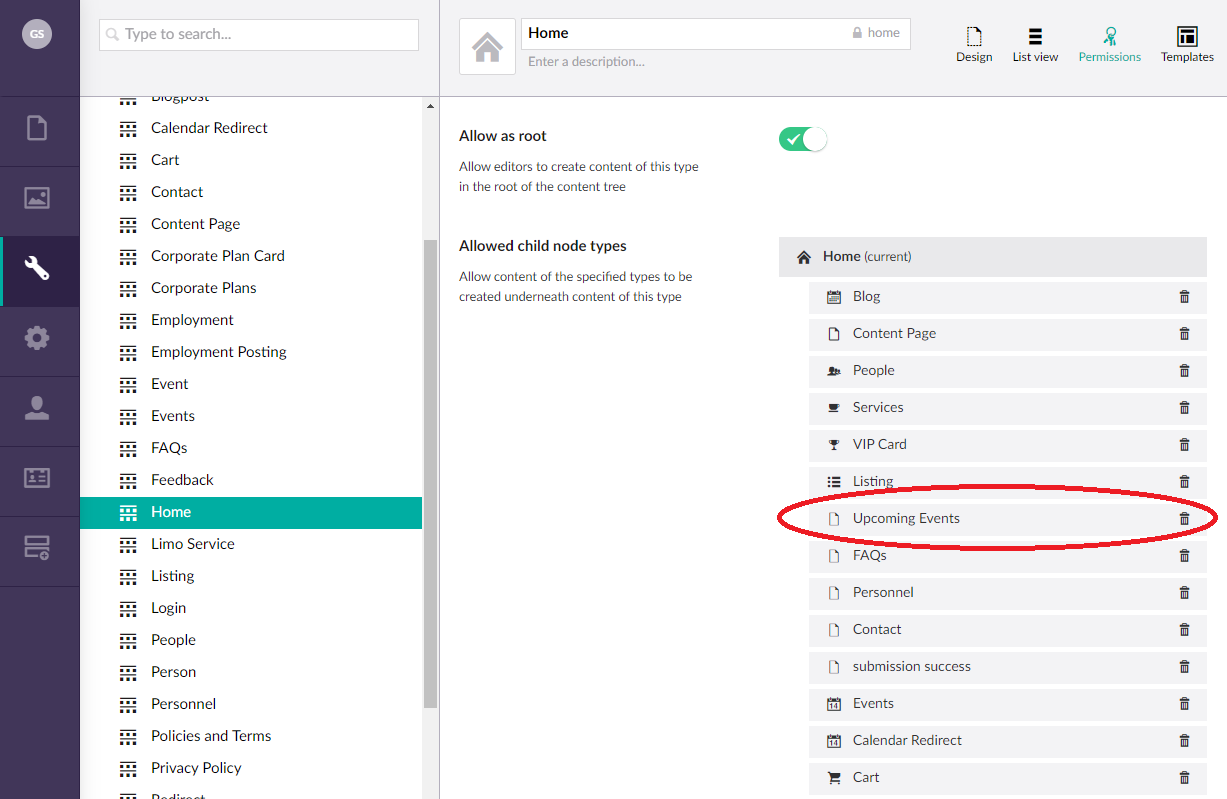The width and height of the screenshot is (1227, 799).
Task: Open the Content section in sidebar
Action: 37,129
